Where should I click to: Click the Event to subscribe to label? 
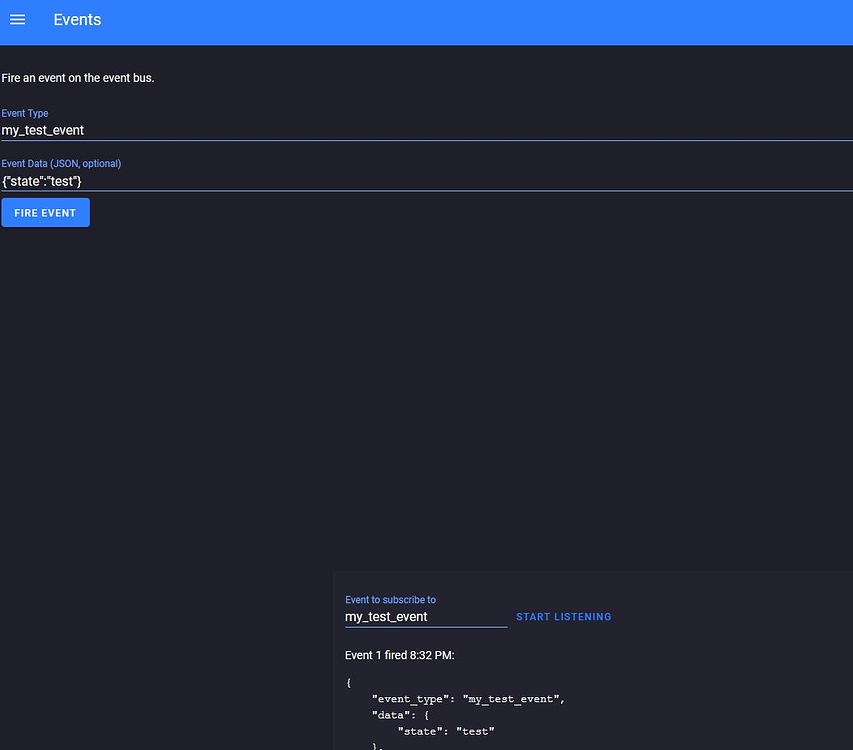(x=390, y=599)
